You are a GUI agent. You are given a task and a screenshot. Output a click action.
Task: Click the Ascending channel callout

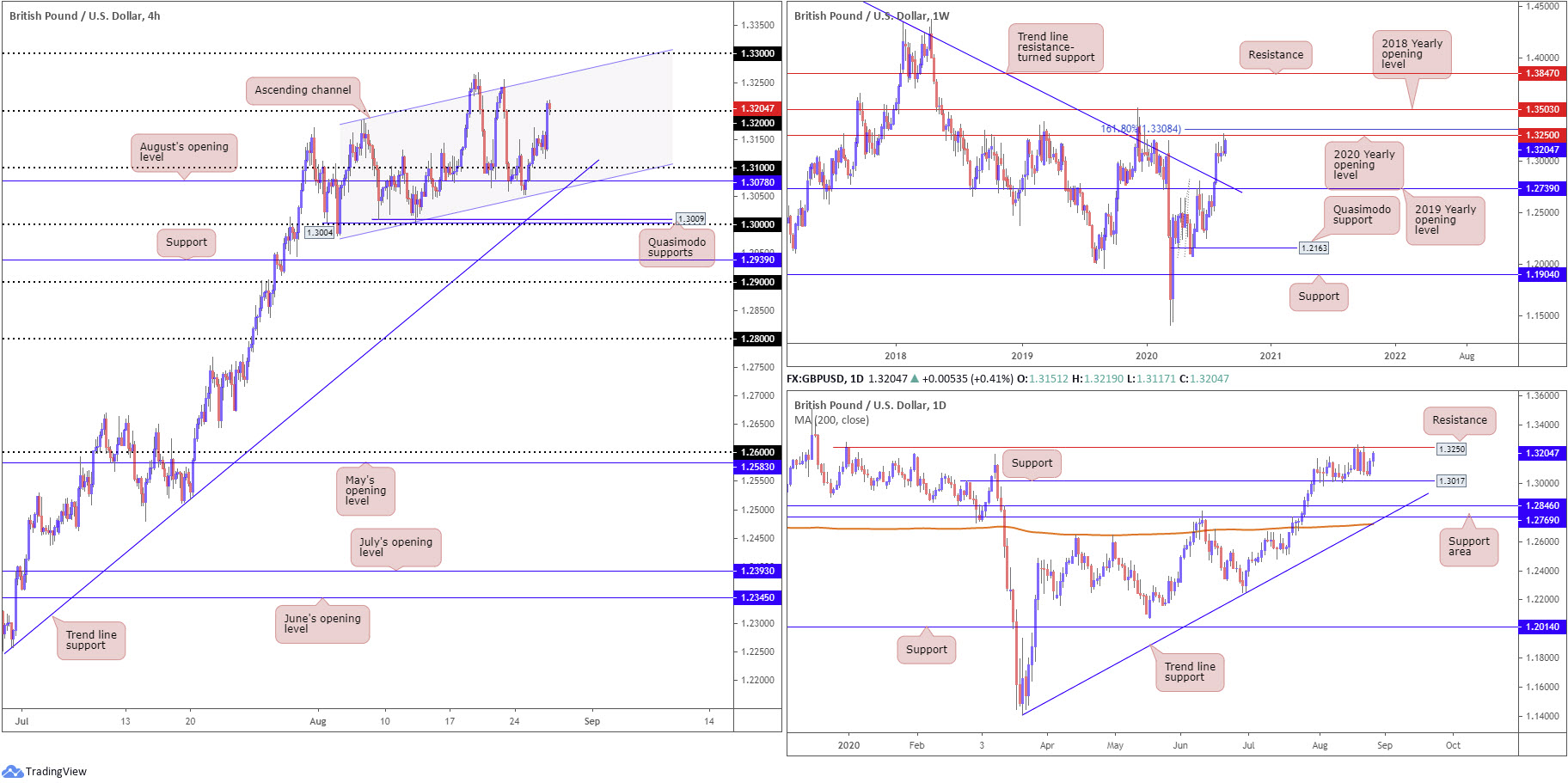303,90
